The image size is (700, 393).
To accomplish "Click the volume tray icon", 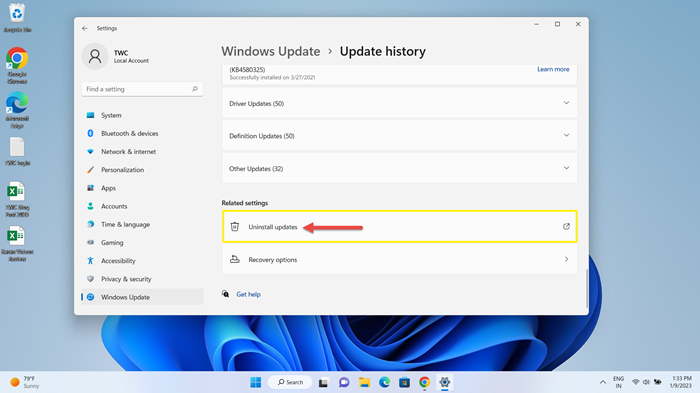I will tap(646, 382).
